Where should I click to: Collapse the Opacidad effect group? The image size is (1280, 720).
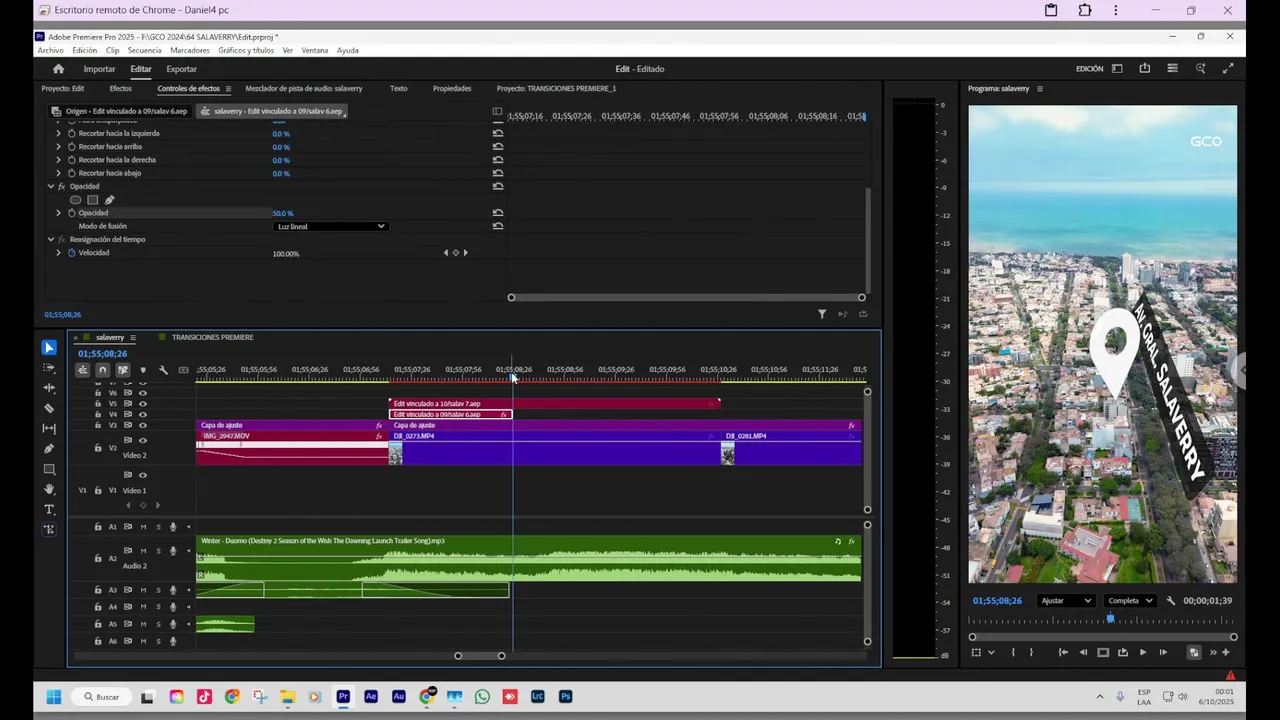tap(51, 186)
